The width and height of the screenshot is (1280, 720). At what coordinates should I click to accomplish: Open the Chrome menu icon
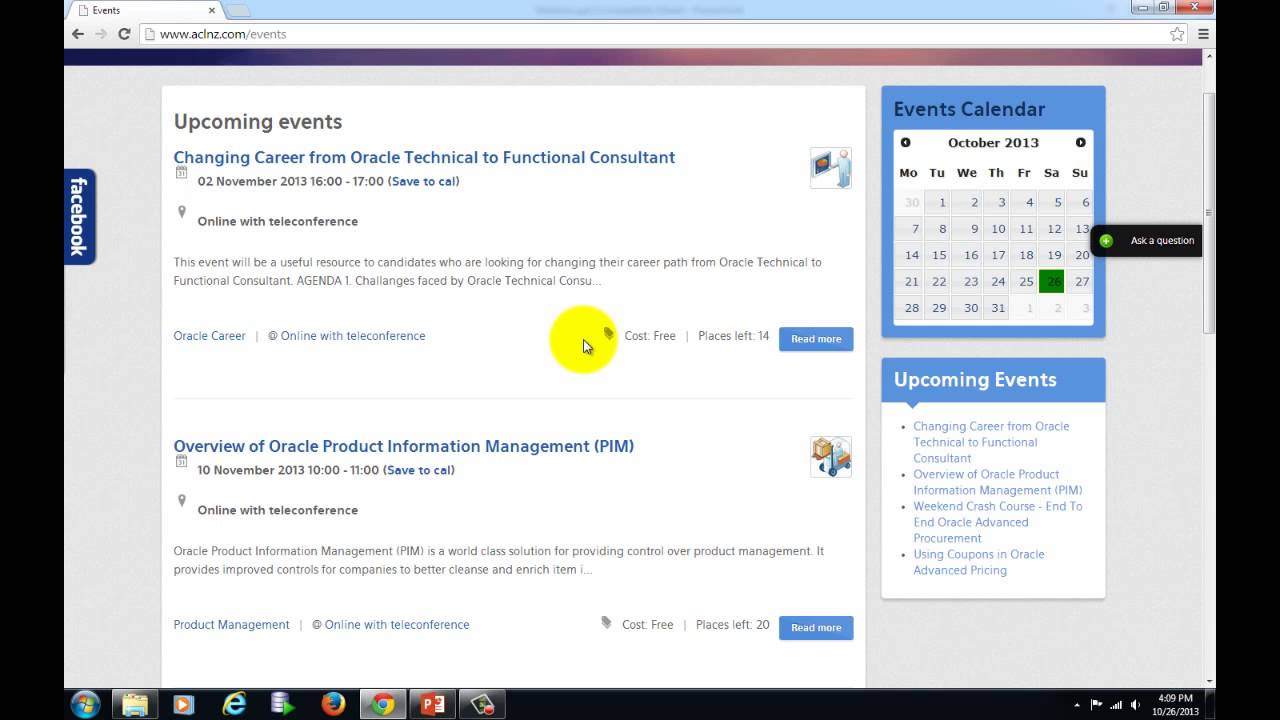point(1204,34)
